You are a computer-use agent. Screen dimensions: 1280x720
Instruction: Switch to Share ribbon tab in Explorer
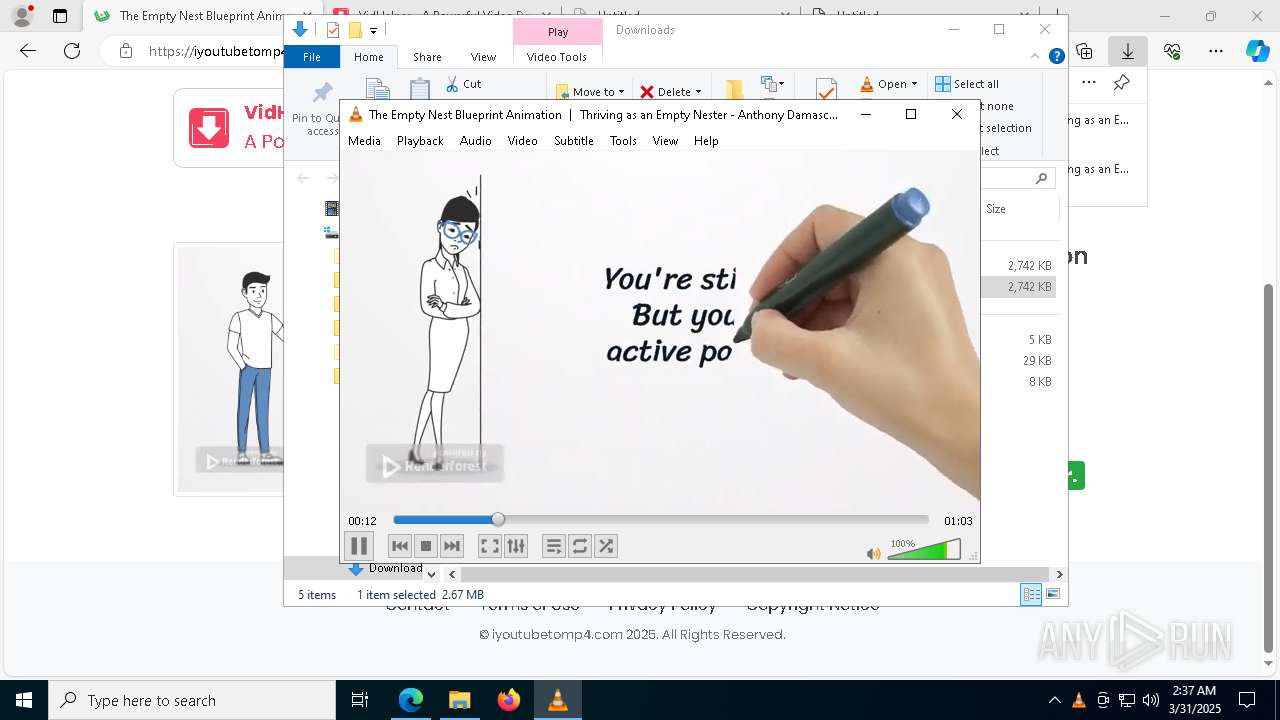tap(427, 57)
